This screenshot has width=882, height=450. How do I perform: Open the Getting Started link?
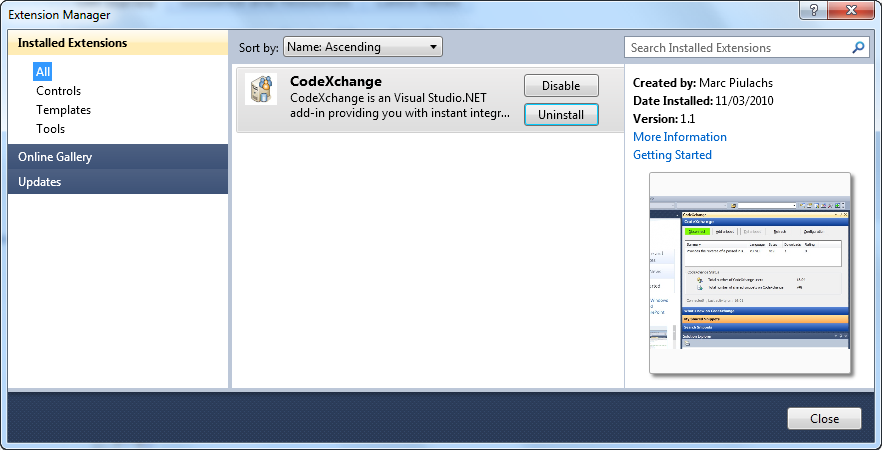pos(672,155)
